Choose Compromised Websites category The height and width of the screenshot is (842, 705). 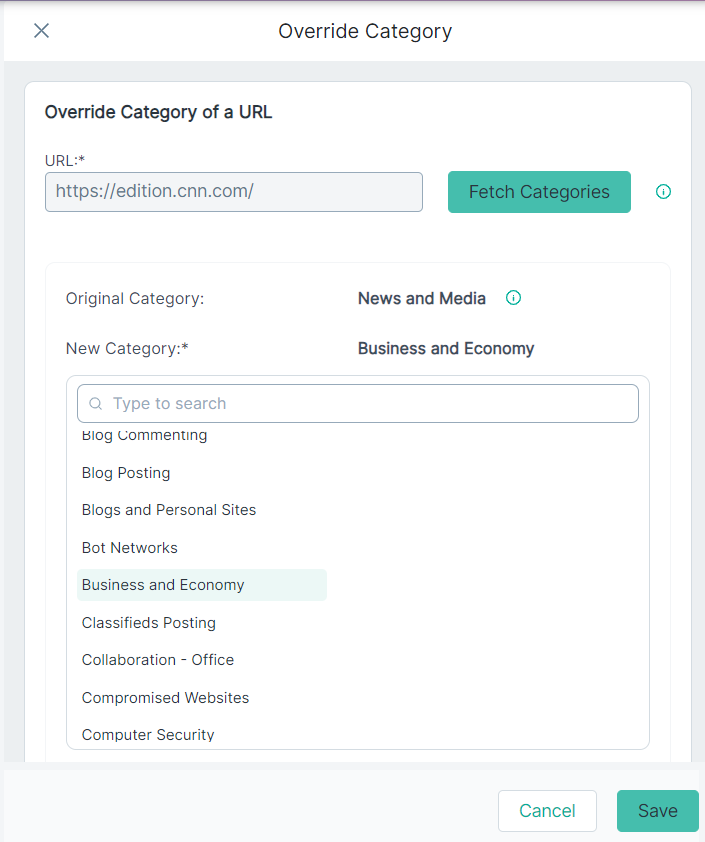point(165,698)
